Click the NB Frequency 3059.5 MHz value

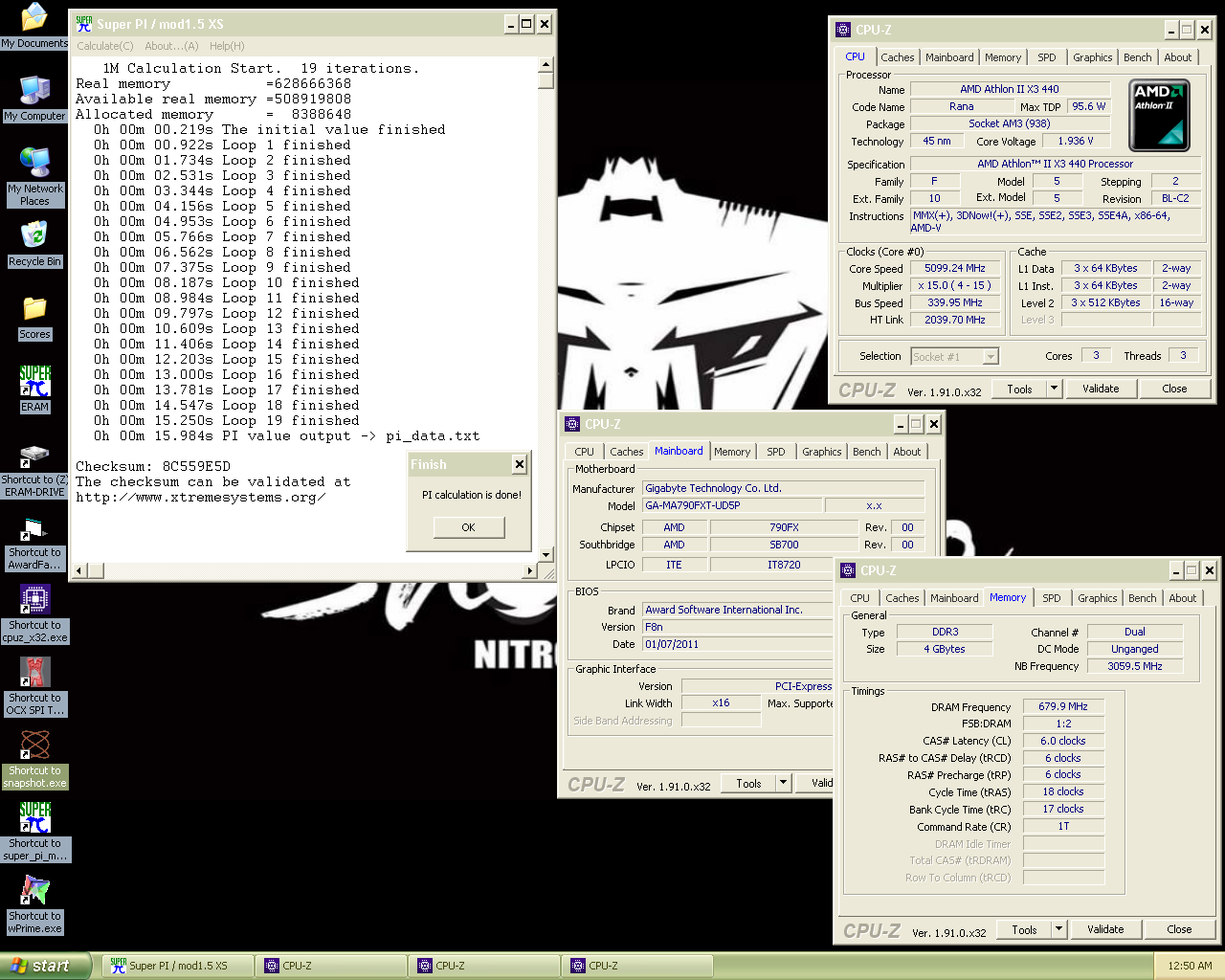point(1135,666)
